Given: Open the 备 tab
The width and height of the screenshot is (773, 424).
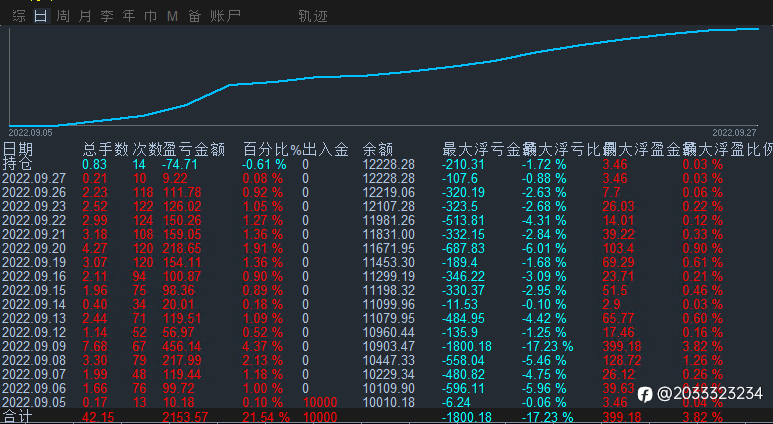Looking at the screenshot, I should [194, 16].
